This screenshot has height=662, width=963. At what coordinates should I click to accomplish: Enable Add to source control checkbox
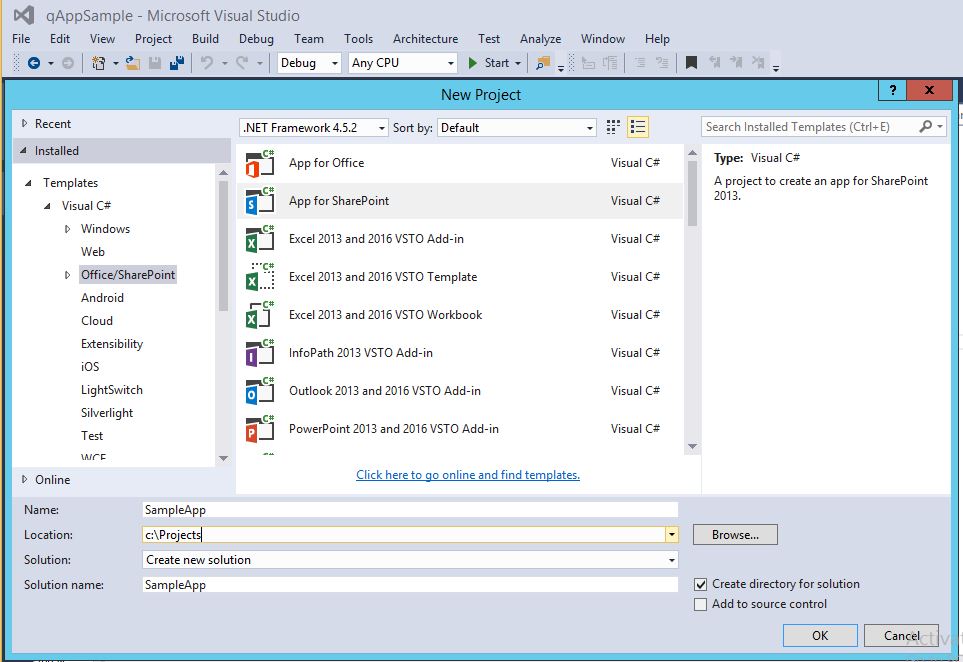pyautogui.click(x=700, y=604)
